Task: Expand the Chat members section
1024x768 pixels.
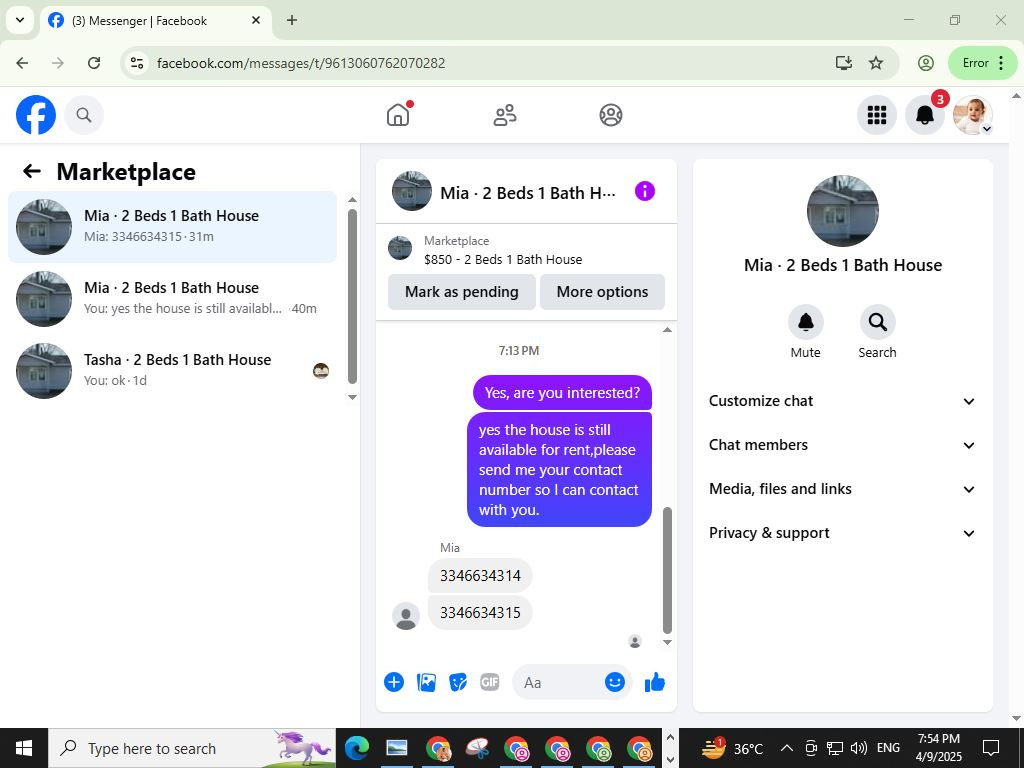Action: click(842, 445)
